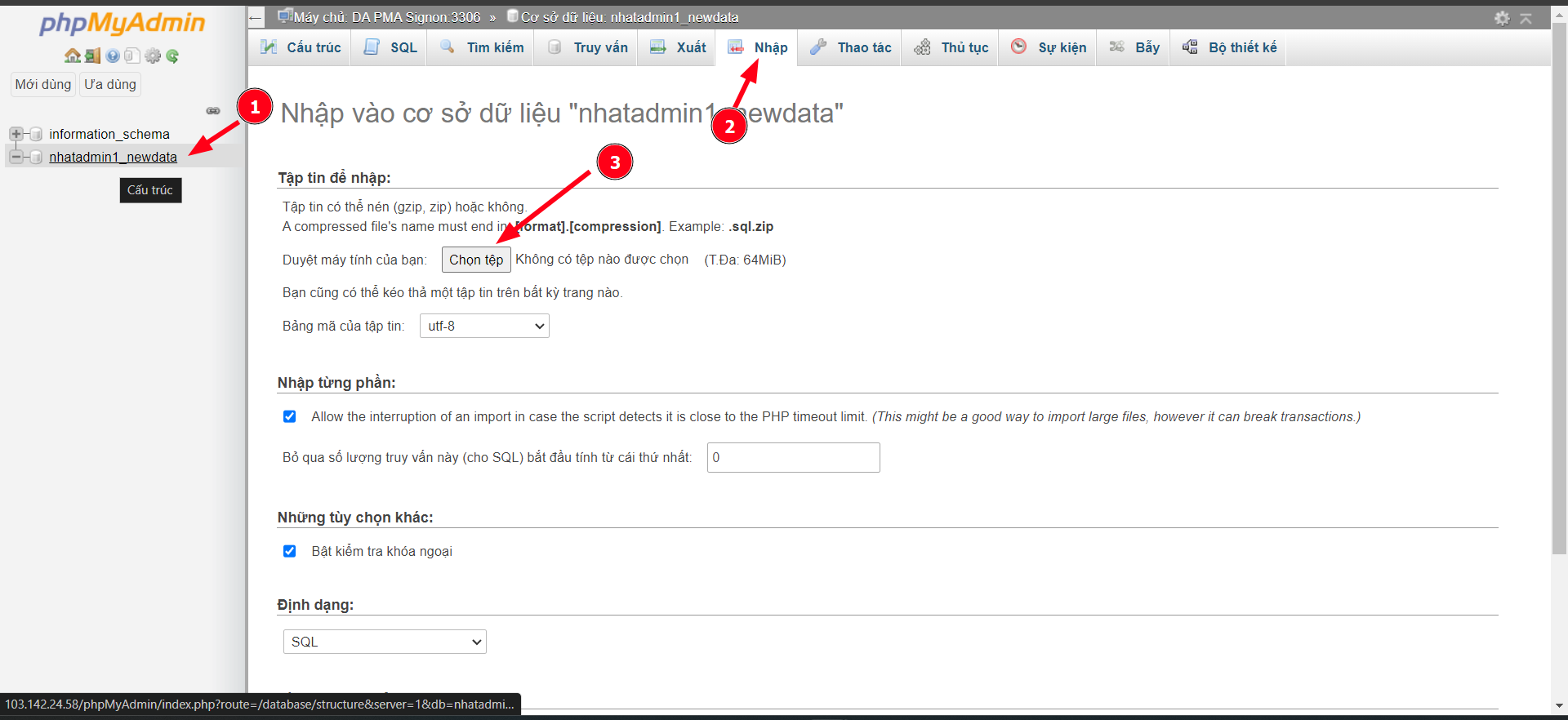Image resolution: width=1568 pixels, height=720 pixels.
Task: Open the MySQL documentation pages icon
Action: coord(132,56)
